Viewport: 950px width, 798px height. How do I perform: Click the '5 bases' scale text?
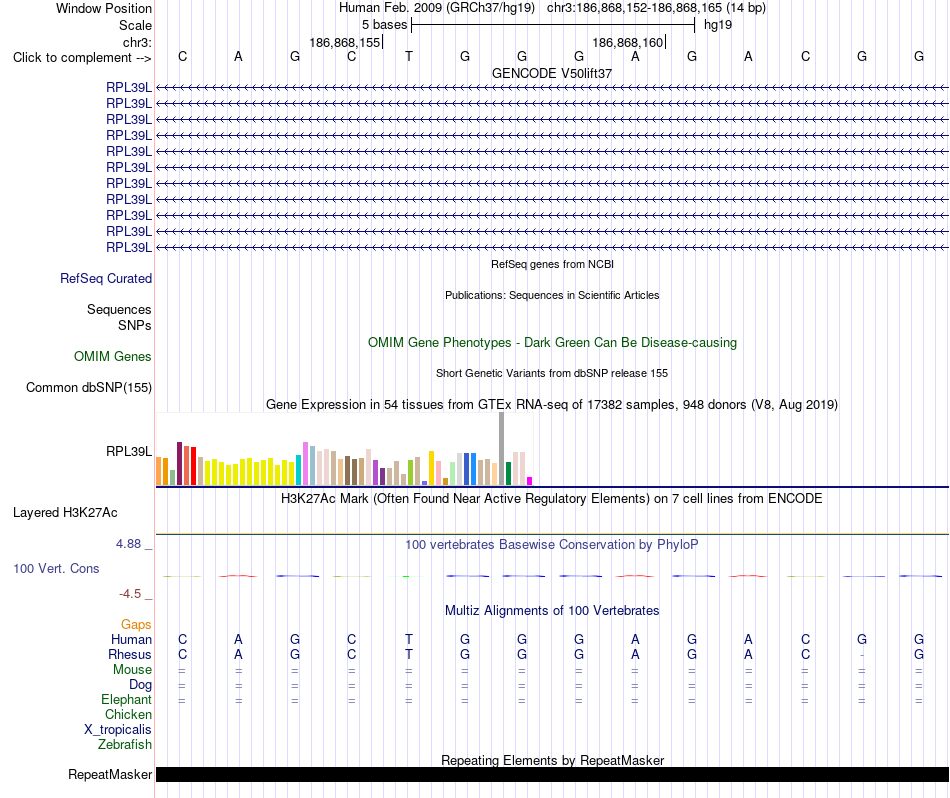[385, 25]
